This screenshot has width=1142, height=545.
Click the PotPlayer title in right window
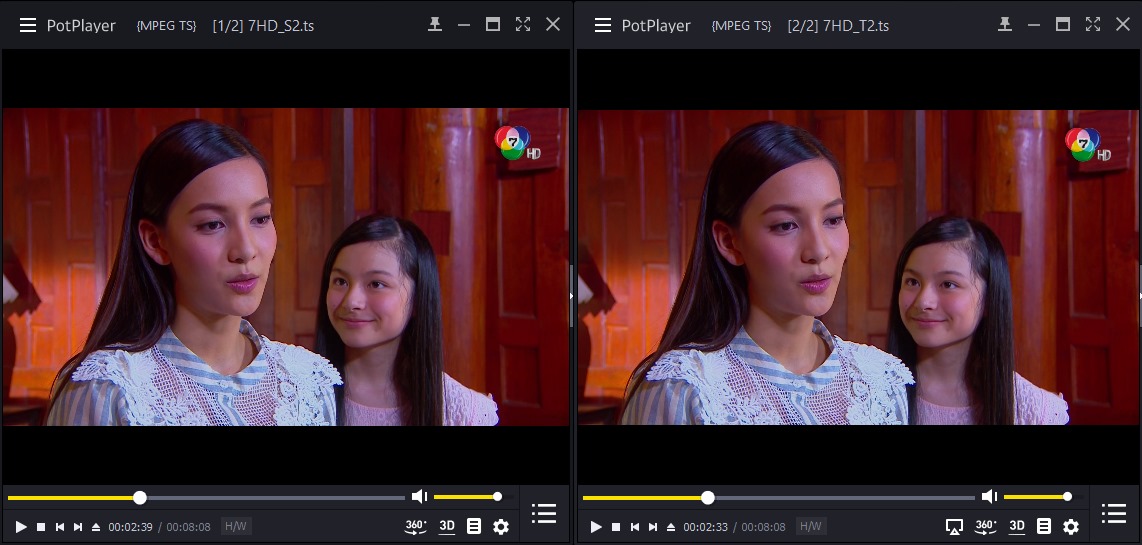(656, 26)
